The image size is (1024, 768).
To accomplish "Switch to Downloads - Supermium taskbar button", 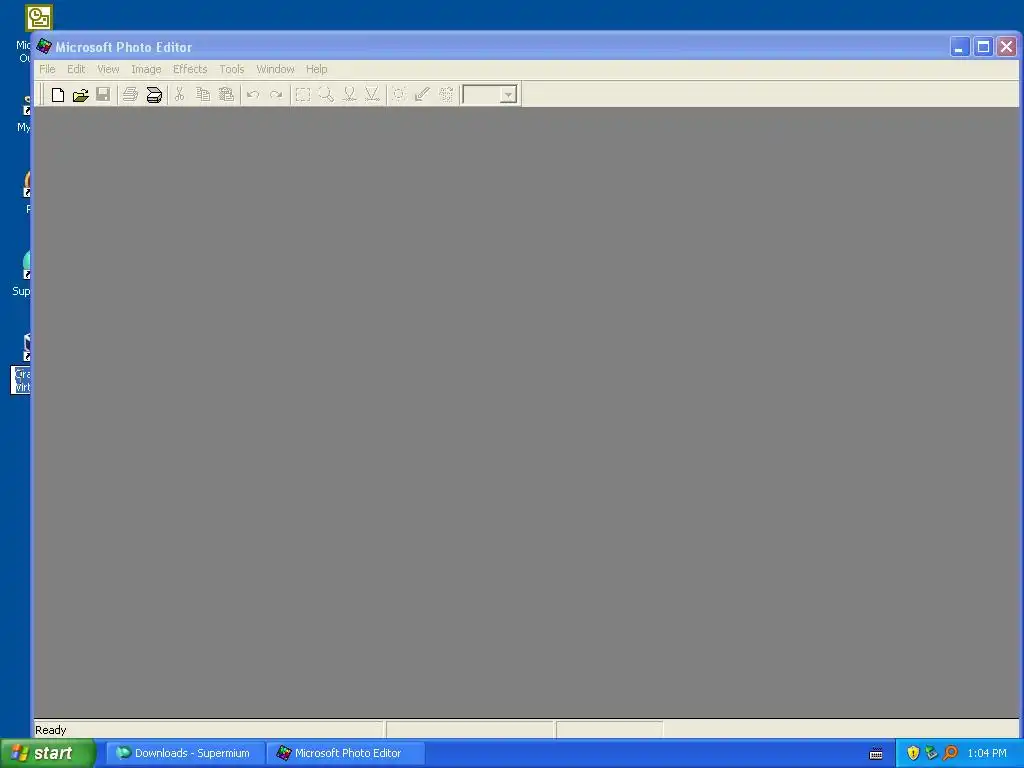I will click(x=185, y=753).
